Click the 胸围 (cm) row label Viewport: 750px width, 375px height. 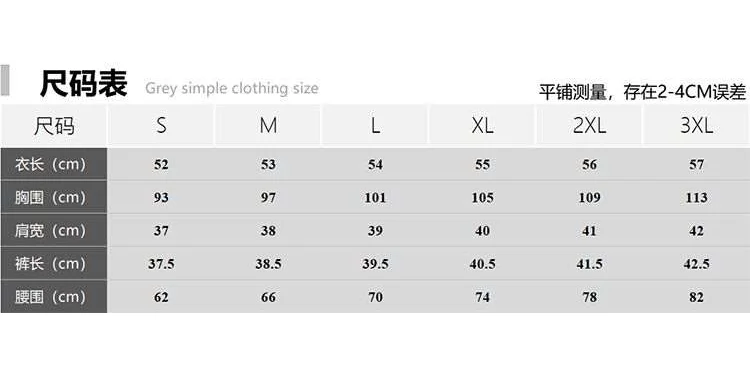(x=54, y=197)
